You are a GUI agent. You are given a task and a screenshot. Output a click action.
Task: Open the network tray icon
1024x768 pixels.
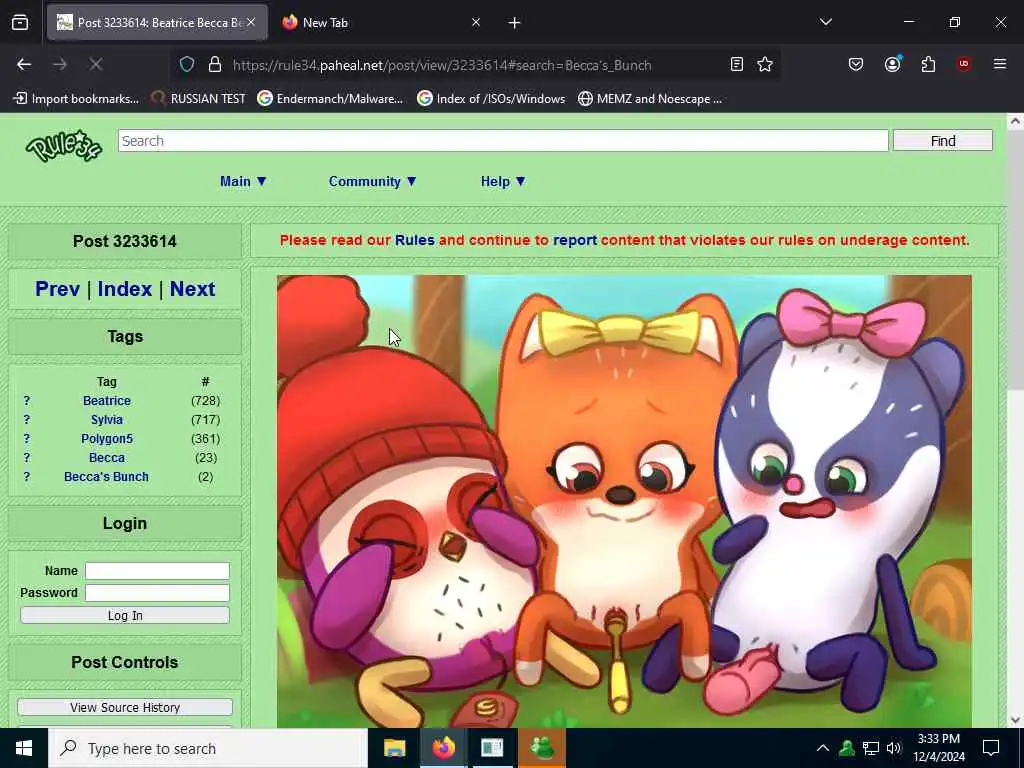tap(871, 748)
